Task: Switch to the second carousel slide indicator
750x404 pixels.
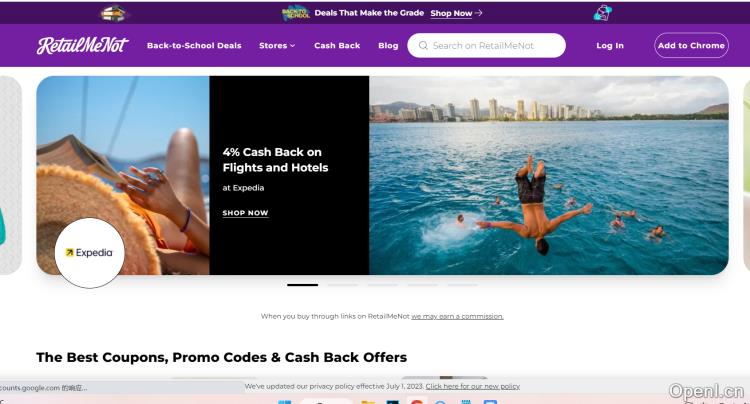Action: [342, 285]
